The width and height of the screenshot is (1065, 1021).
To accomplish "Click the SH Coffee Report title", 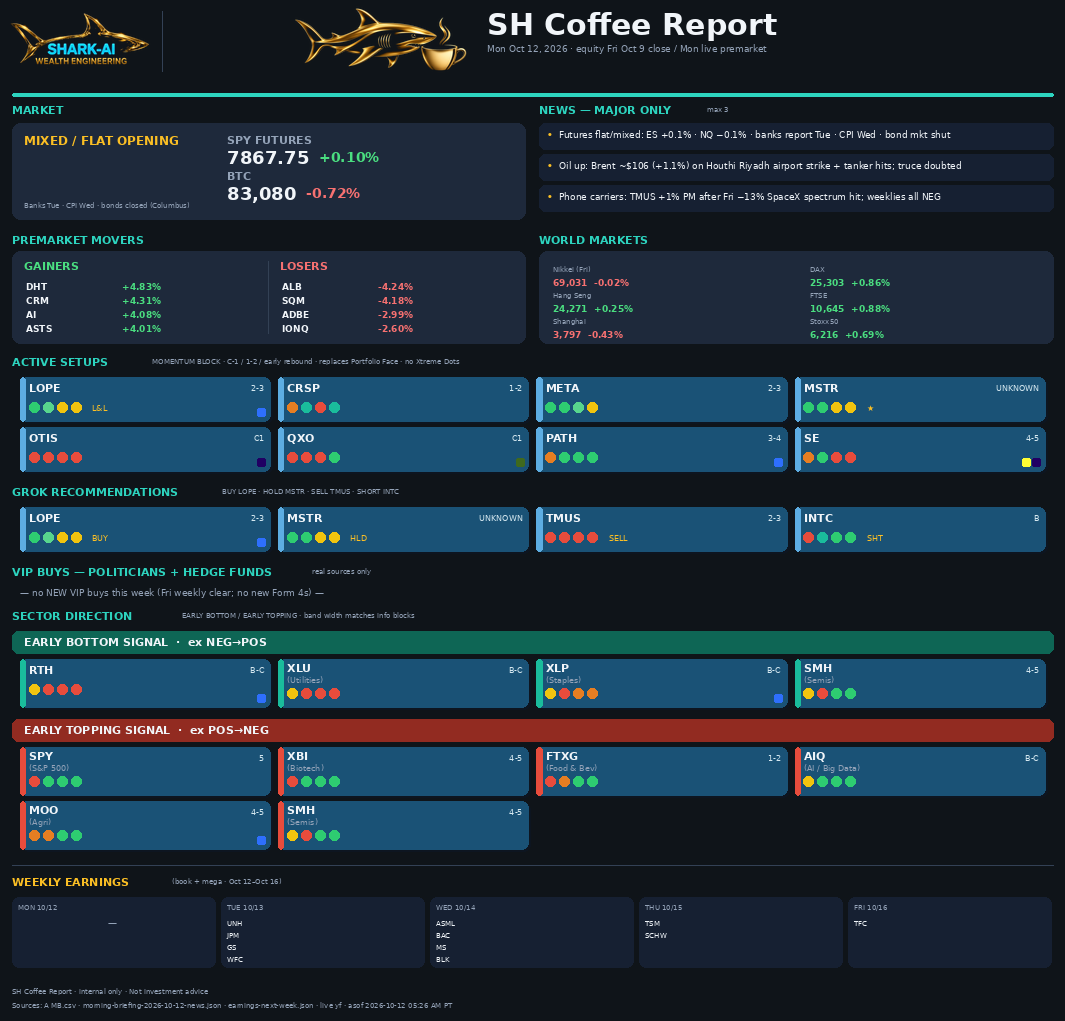I will tap(632, 24).
